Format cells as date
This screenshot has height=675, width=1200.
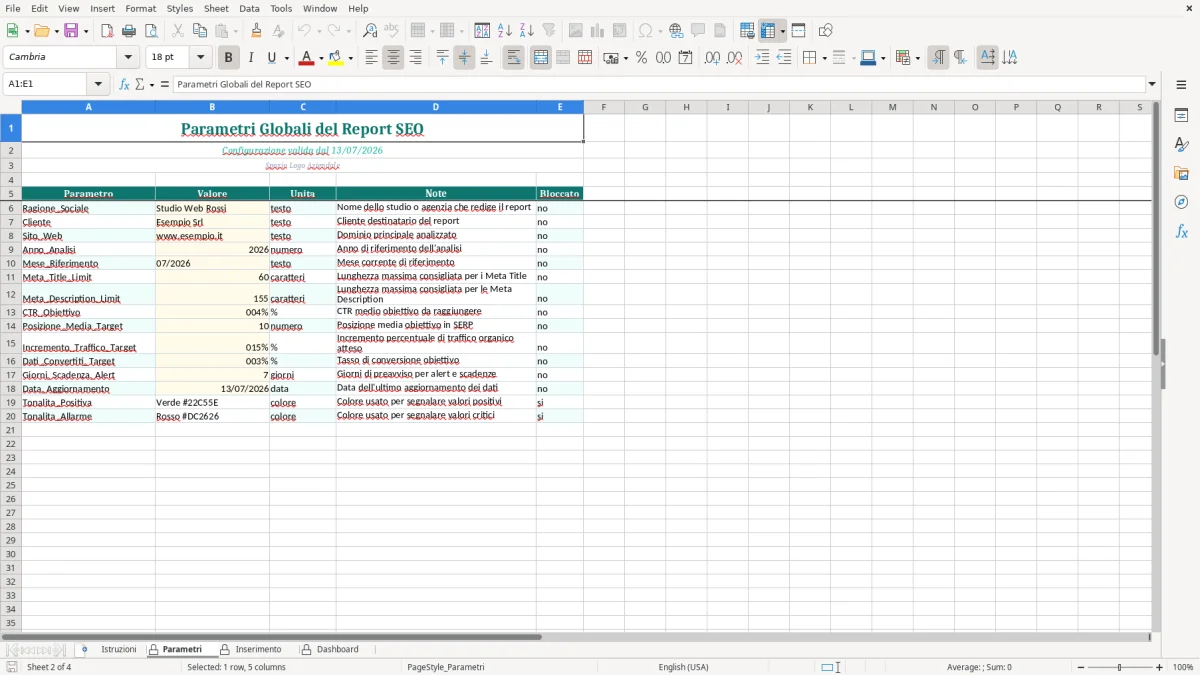(x=685, y=58)
